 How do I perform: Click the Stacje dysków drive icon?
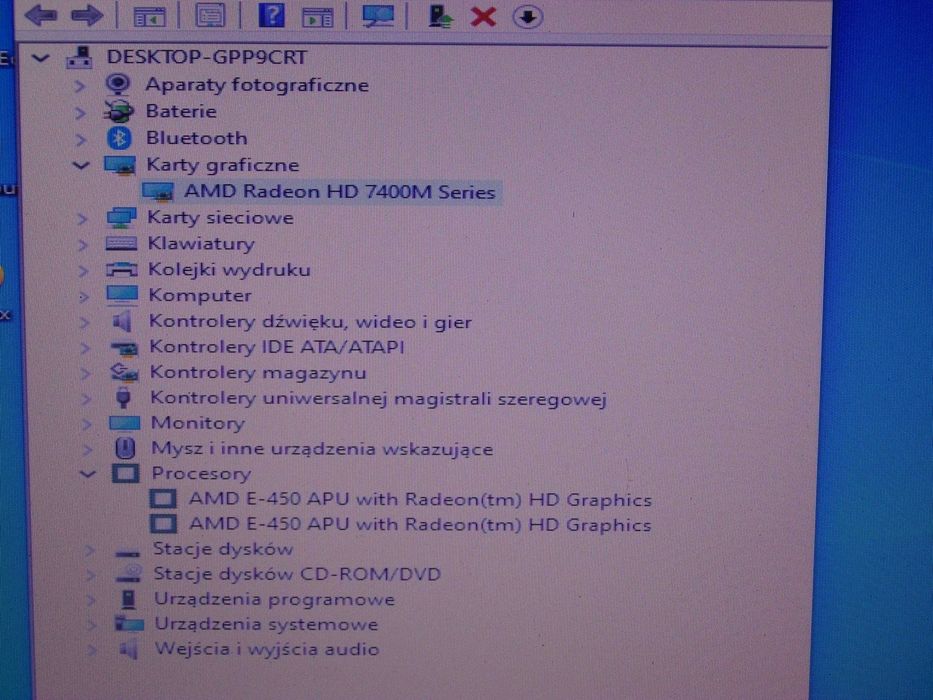tap(128, 552)
